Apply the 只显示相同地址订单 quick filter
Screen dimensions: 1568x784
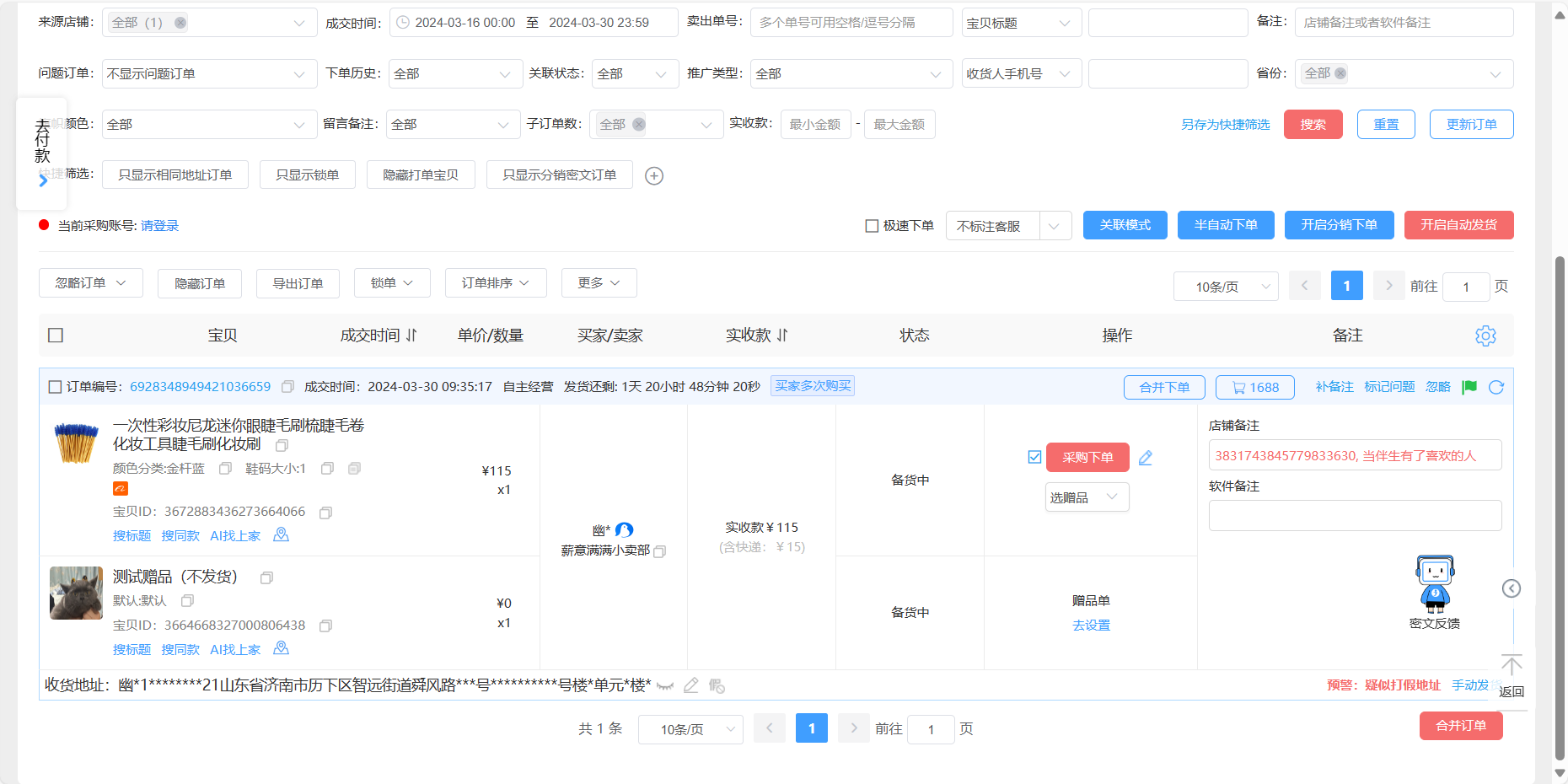175,175
